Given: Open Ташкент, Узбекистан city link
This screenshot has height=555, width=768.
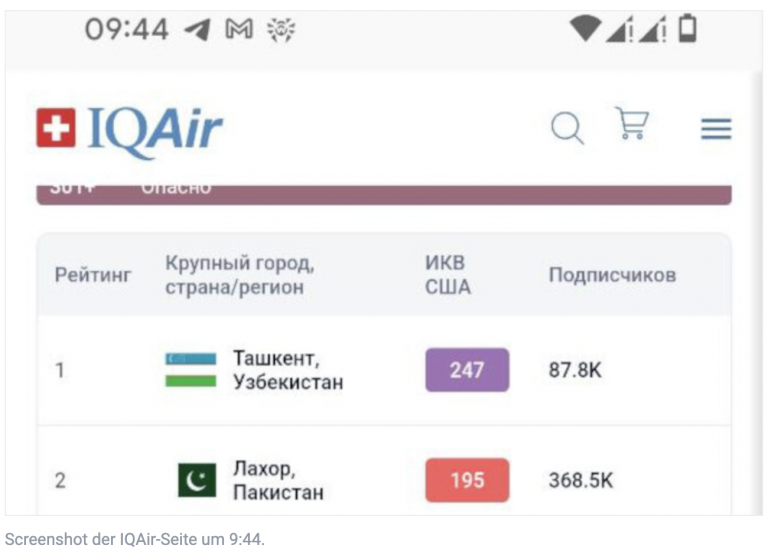Looking at the screenshot, I should 288,370.
